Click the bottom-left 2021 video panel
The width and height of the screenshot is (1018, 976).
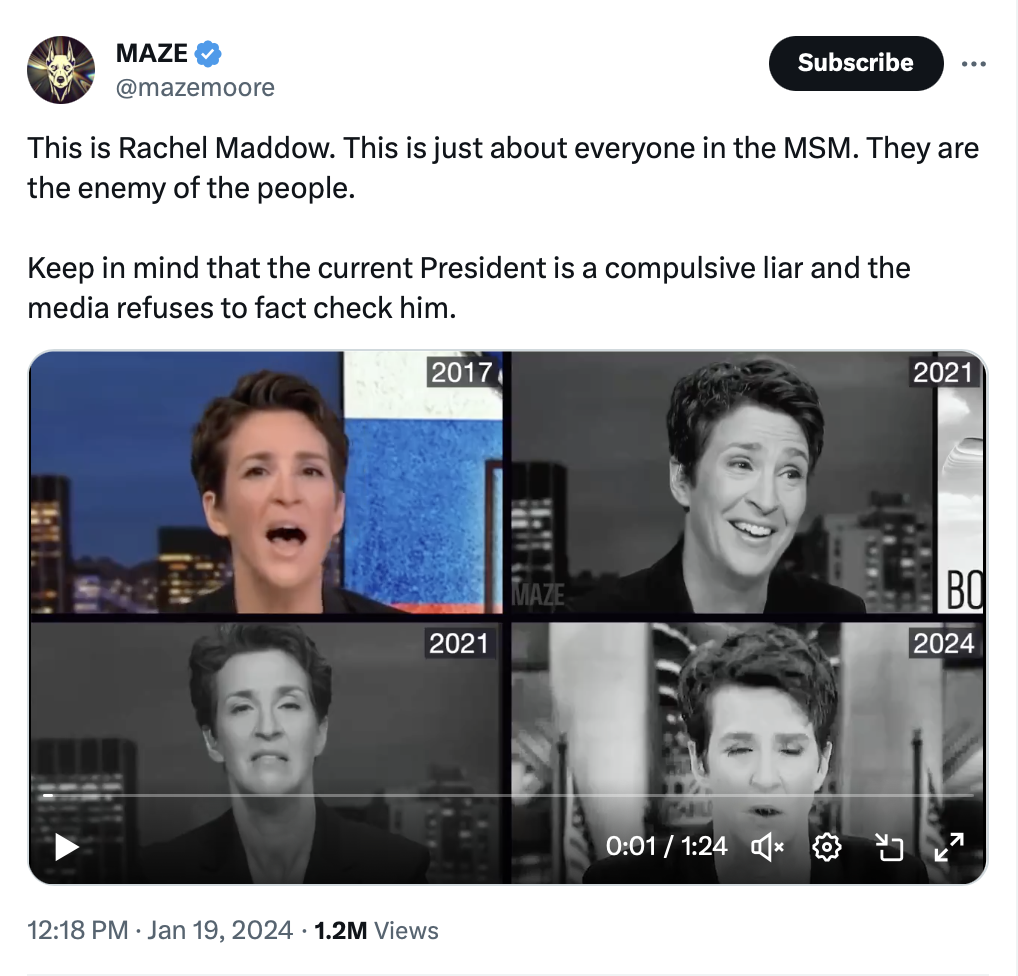coord(266,752)
